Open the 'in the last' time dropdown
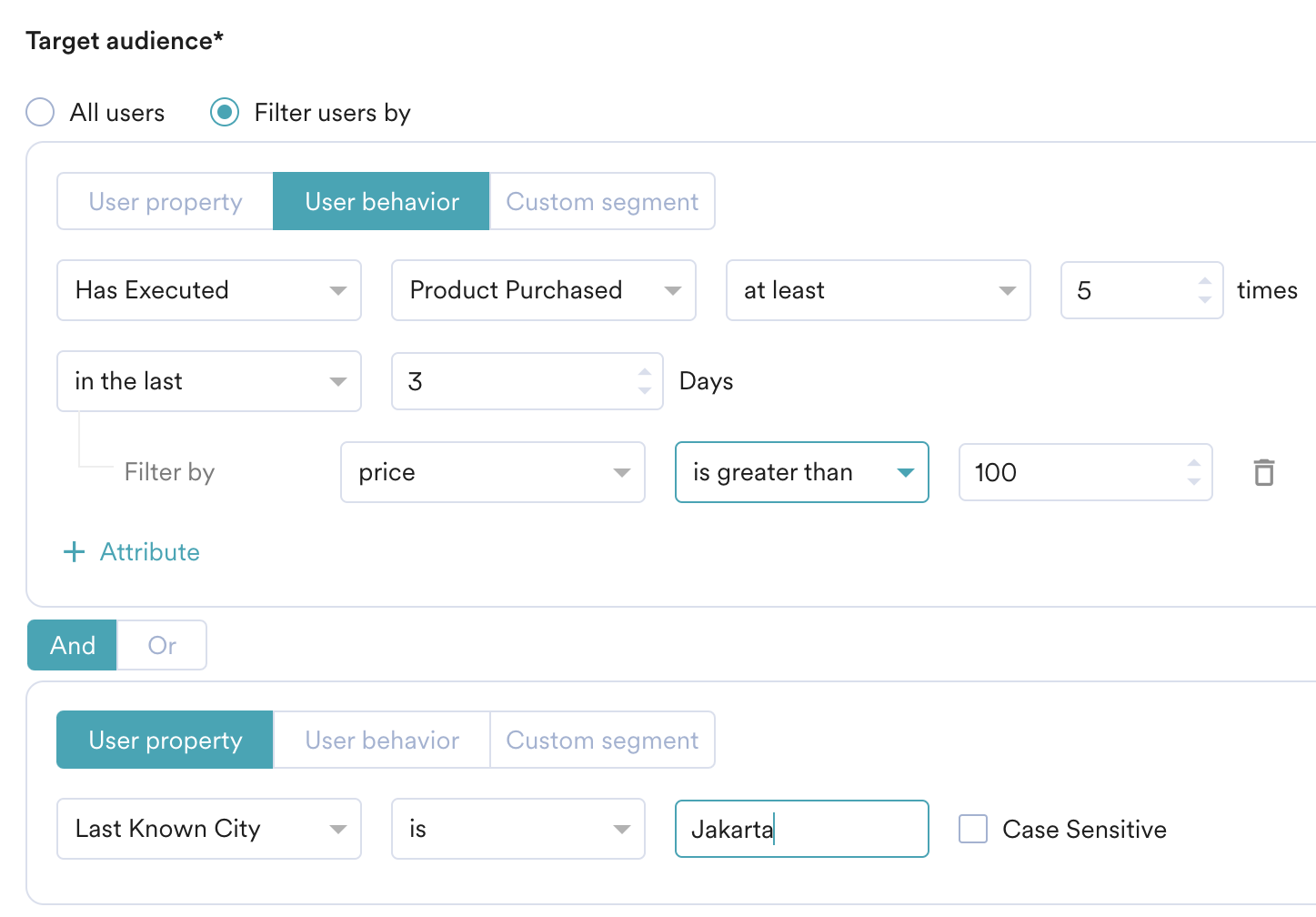Image resolution: width=1316 pixels, height=917 pixels. coord(209,381)
